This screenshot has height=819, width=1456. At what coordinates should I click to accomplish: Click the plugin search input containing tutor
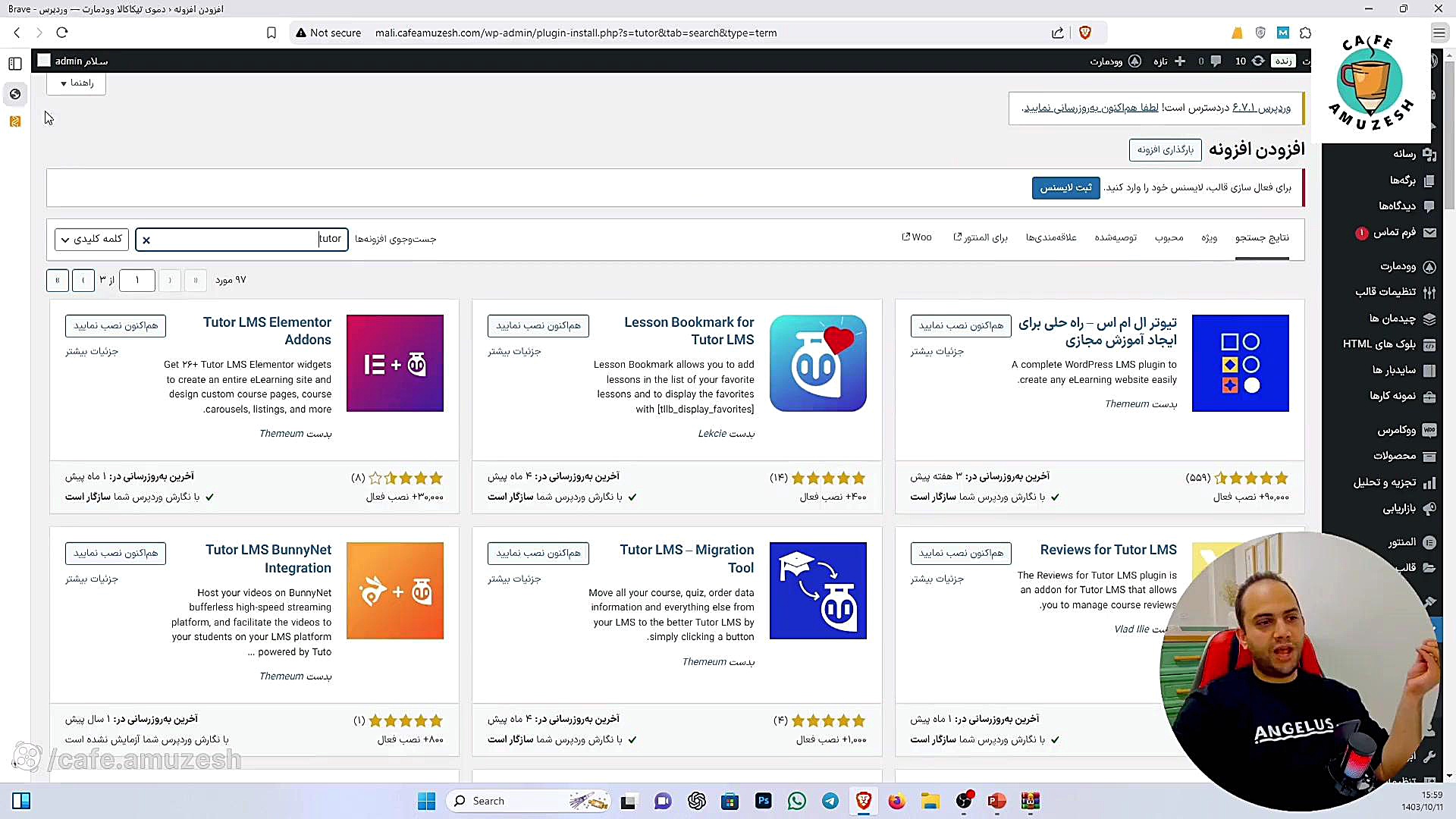point(241,240)
